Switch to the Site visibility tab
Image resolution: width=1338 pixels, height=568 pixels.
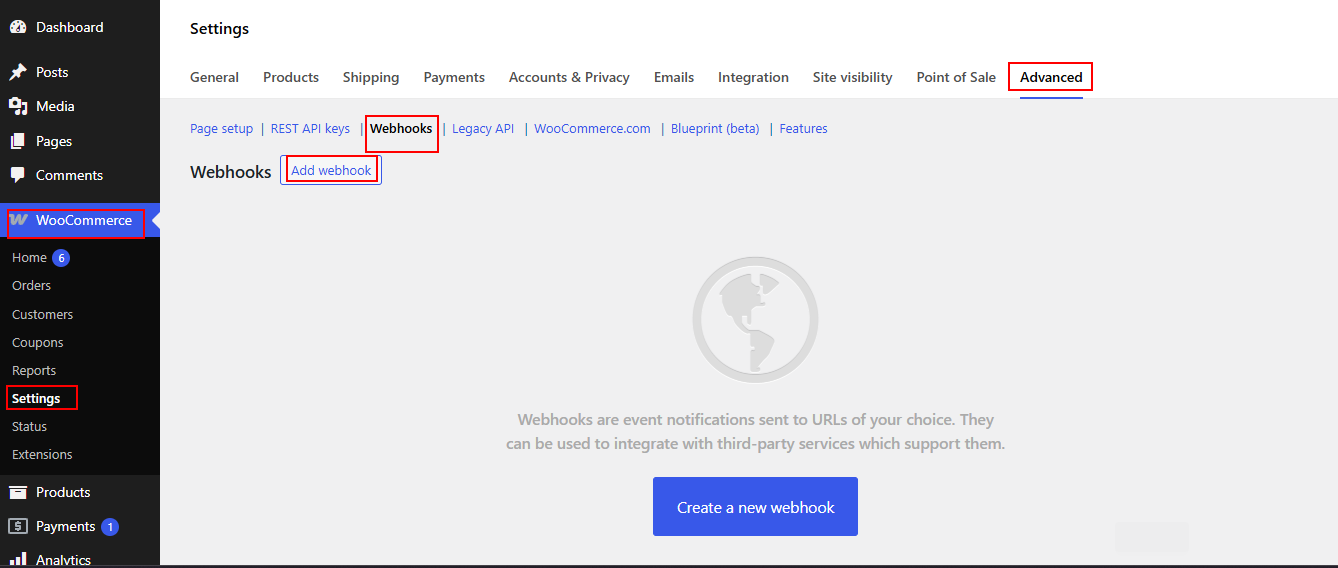[852, 77]
